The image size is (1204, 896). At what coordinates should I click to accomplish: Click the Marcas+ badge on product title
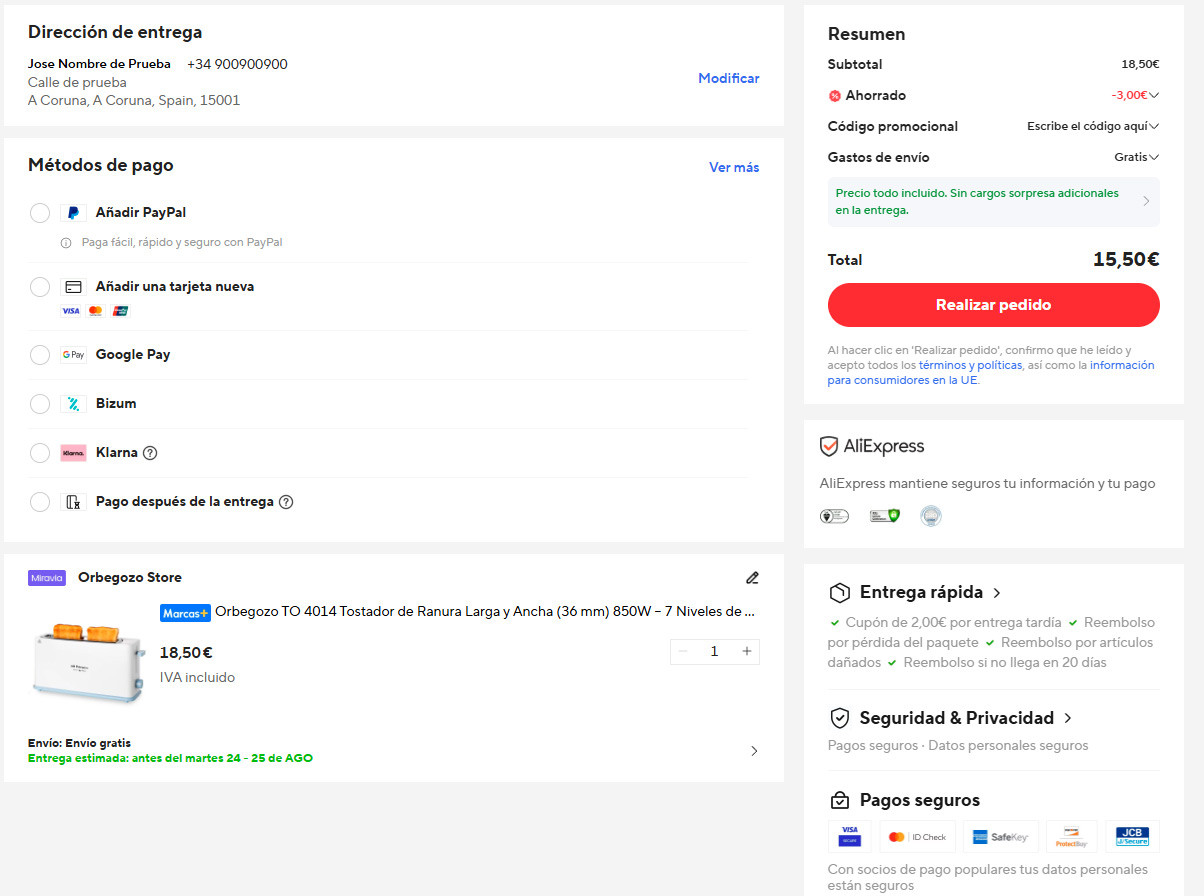coord(185,612)
